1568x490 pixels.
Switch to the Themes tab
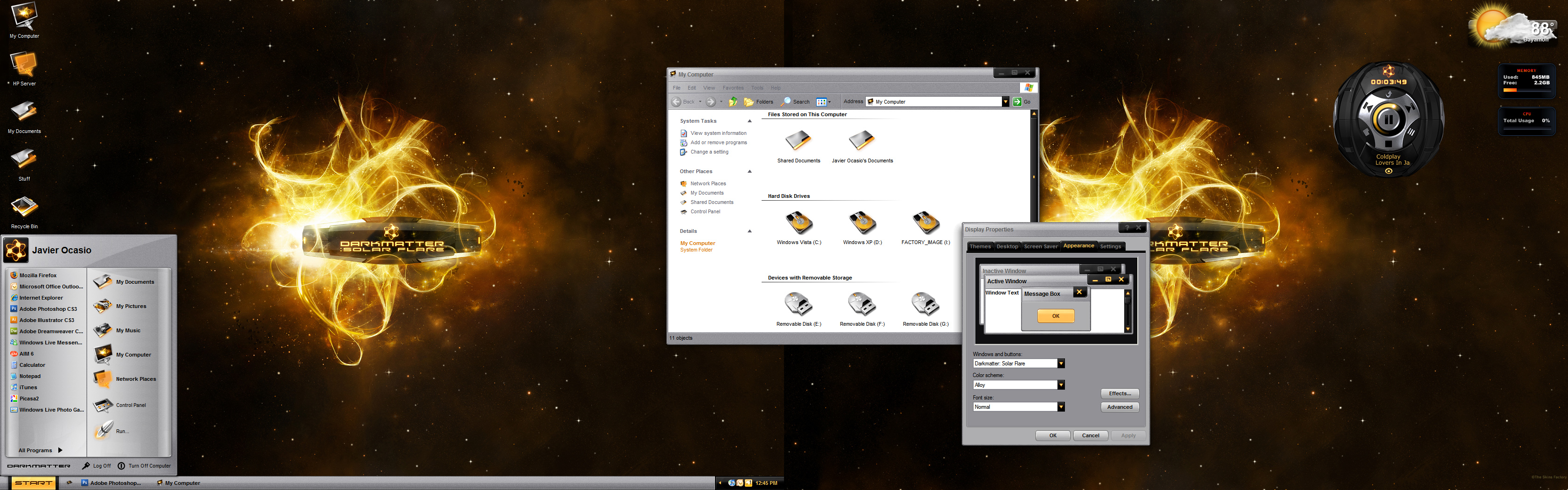coord(980,246)
